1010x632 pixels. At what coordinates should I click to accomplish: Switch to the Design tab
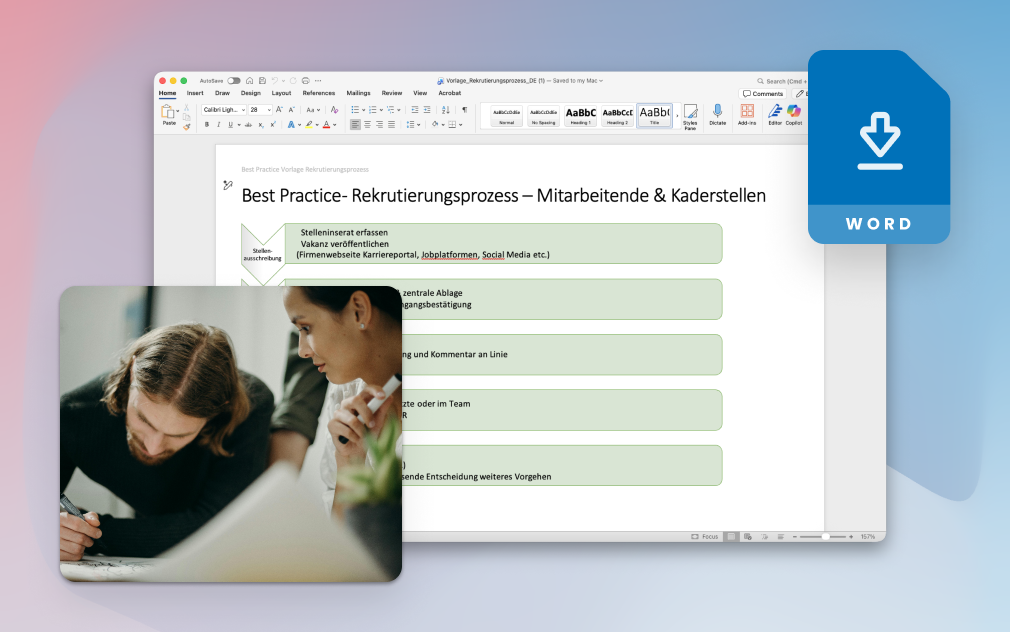[251, 93]
